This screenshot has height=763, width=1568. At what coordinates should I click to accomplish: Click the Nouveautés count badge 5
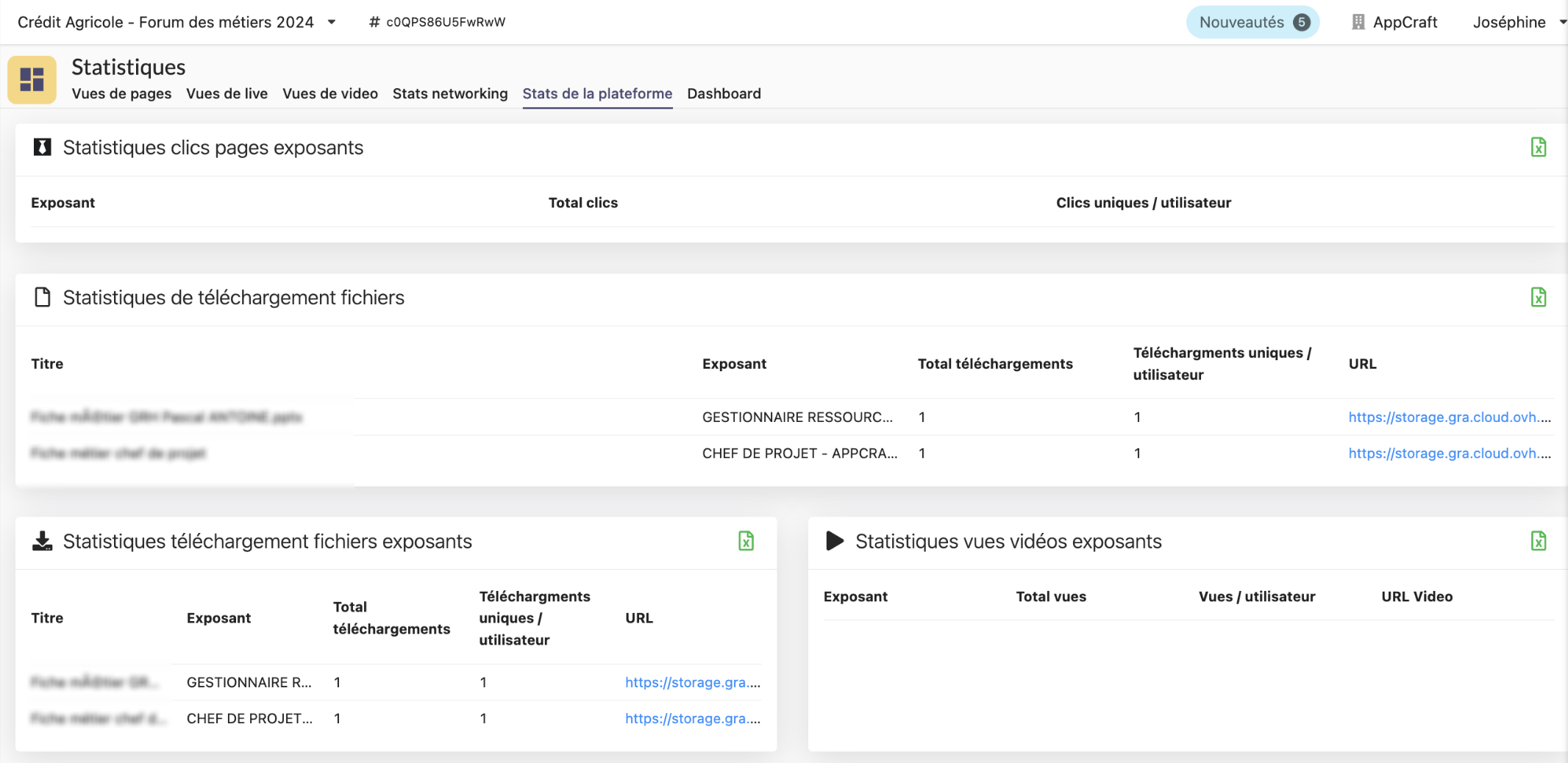pyautogui.click(x=1302, y=22)
